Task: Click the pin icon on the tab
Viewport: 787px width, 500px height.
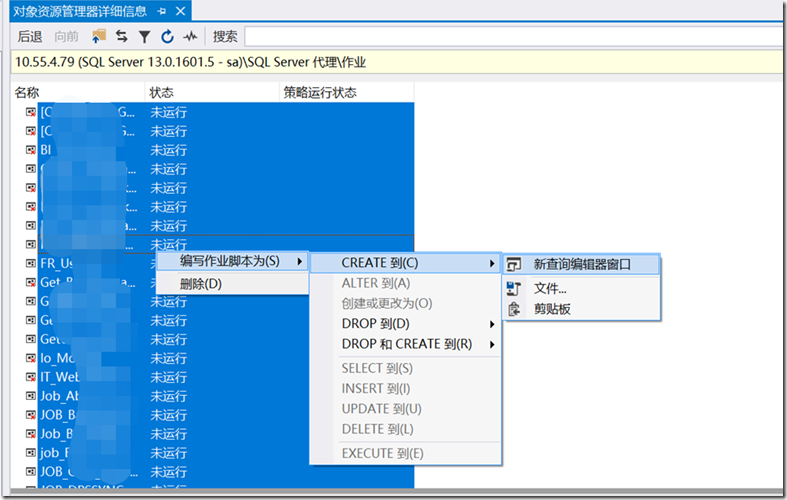Action: [x=162, y=11]
